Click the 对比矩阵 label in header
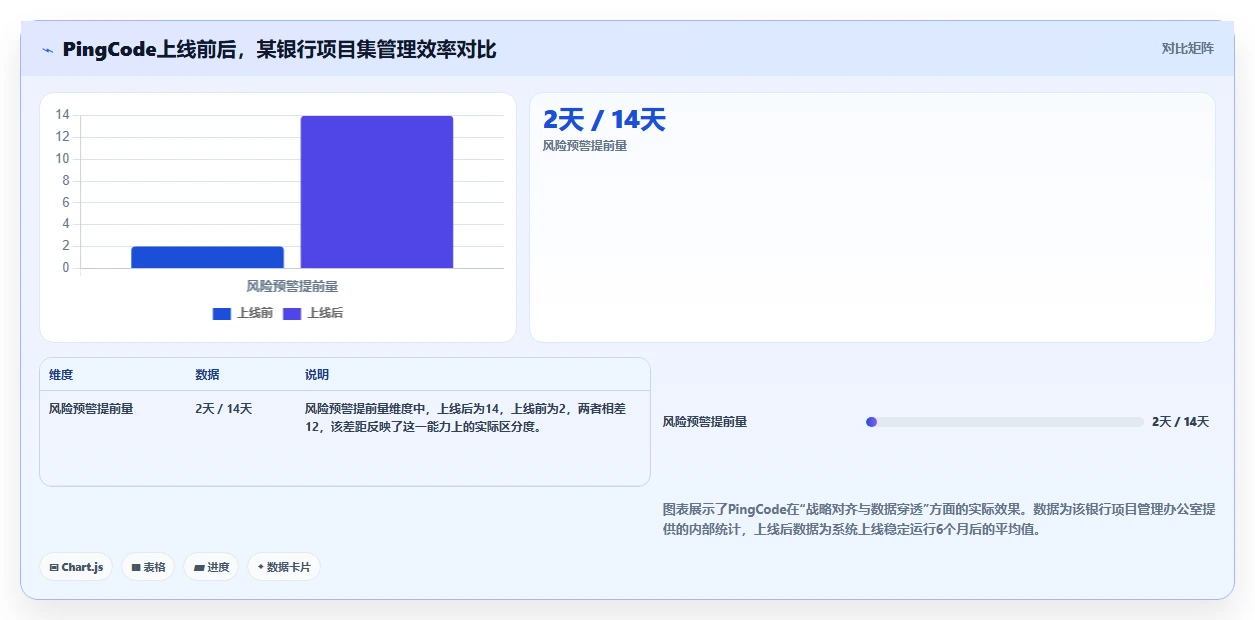The height and width of the screenshot is (620, 1255). click(x=1188, y=48)
